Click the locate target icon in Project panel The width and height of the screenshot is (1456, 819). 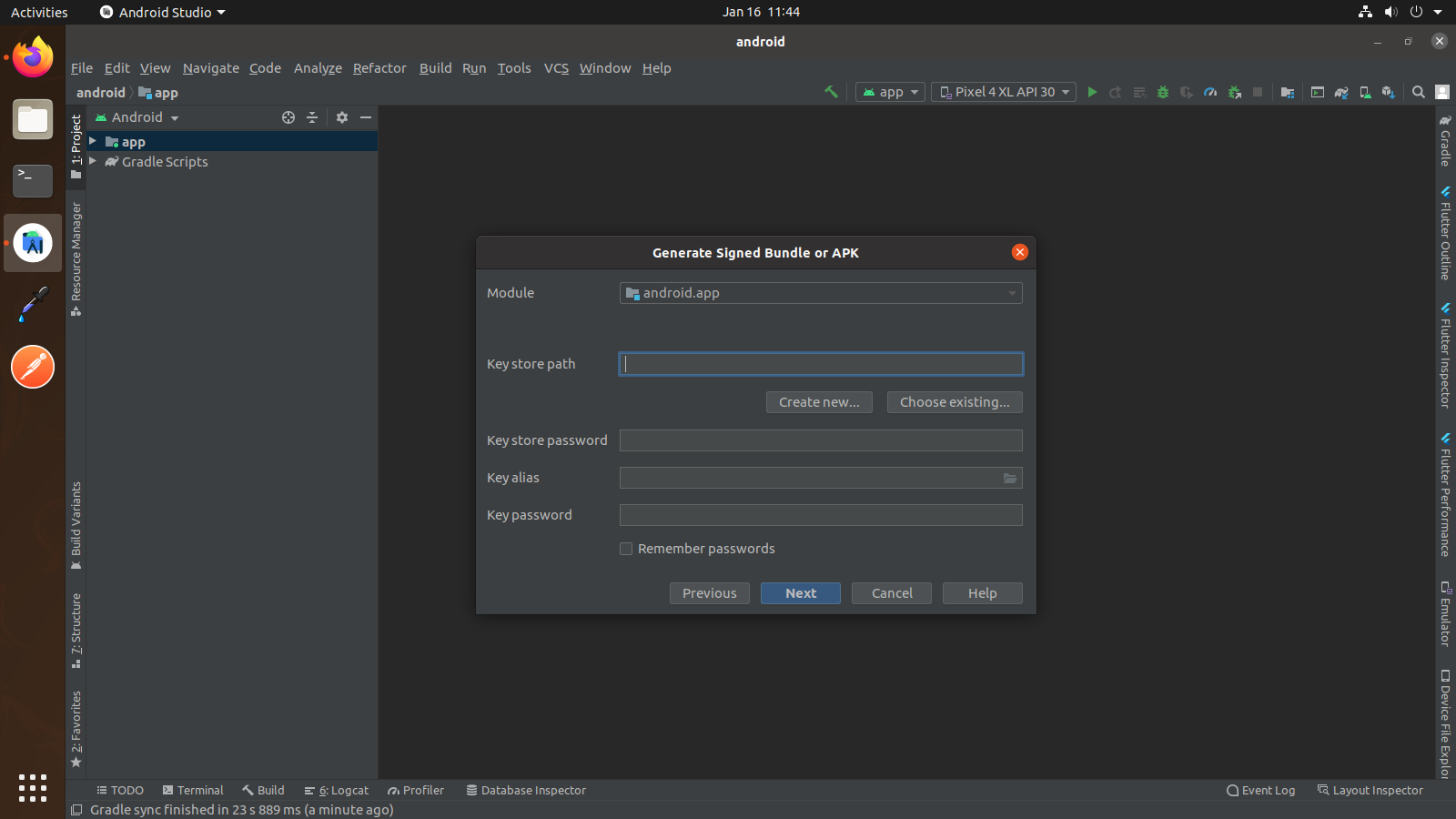tap(288, 117)
